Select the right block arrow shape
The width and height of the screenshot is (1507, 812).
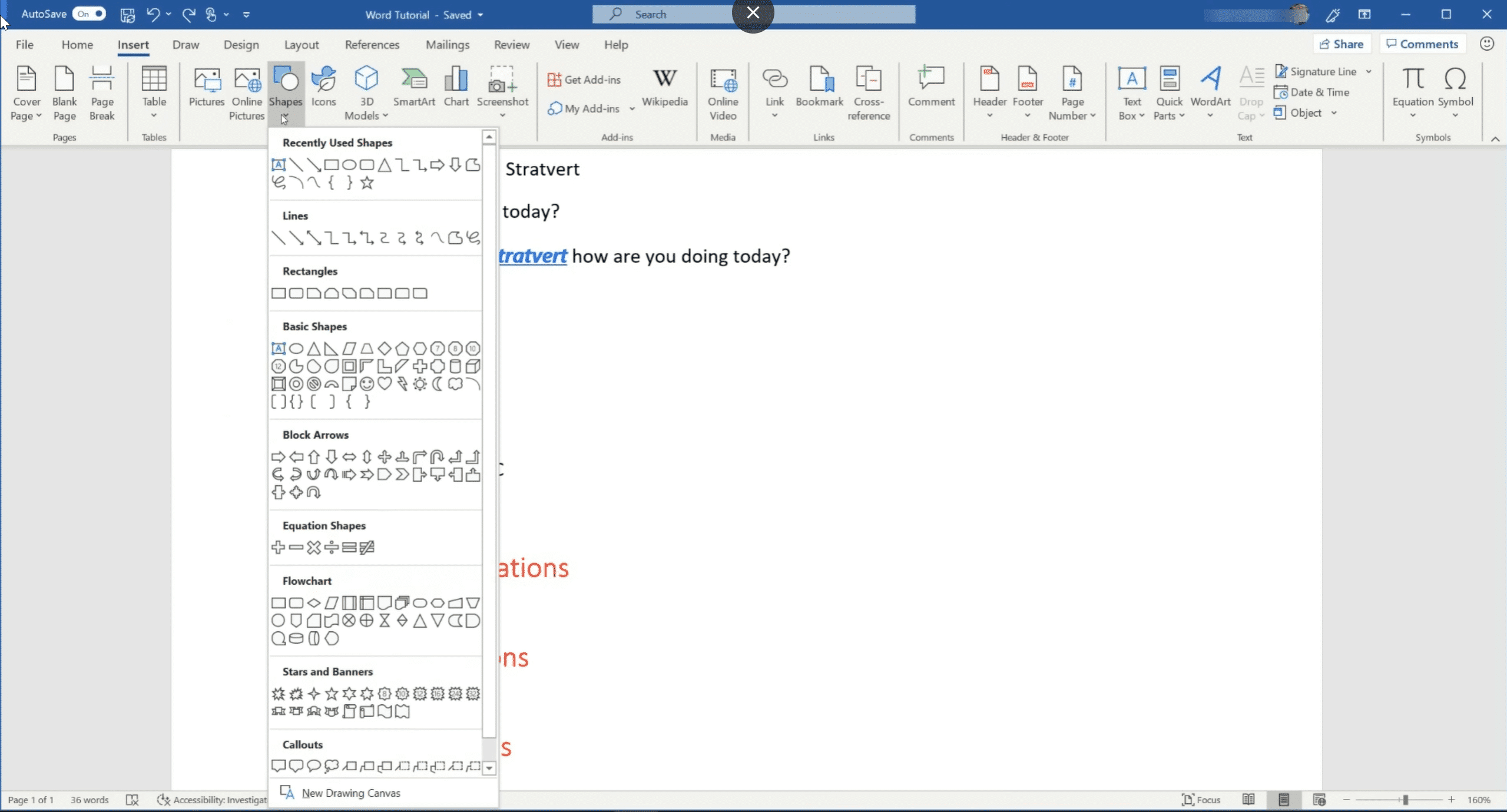[x=278, y=457]
